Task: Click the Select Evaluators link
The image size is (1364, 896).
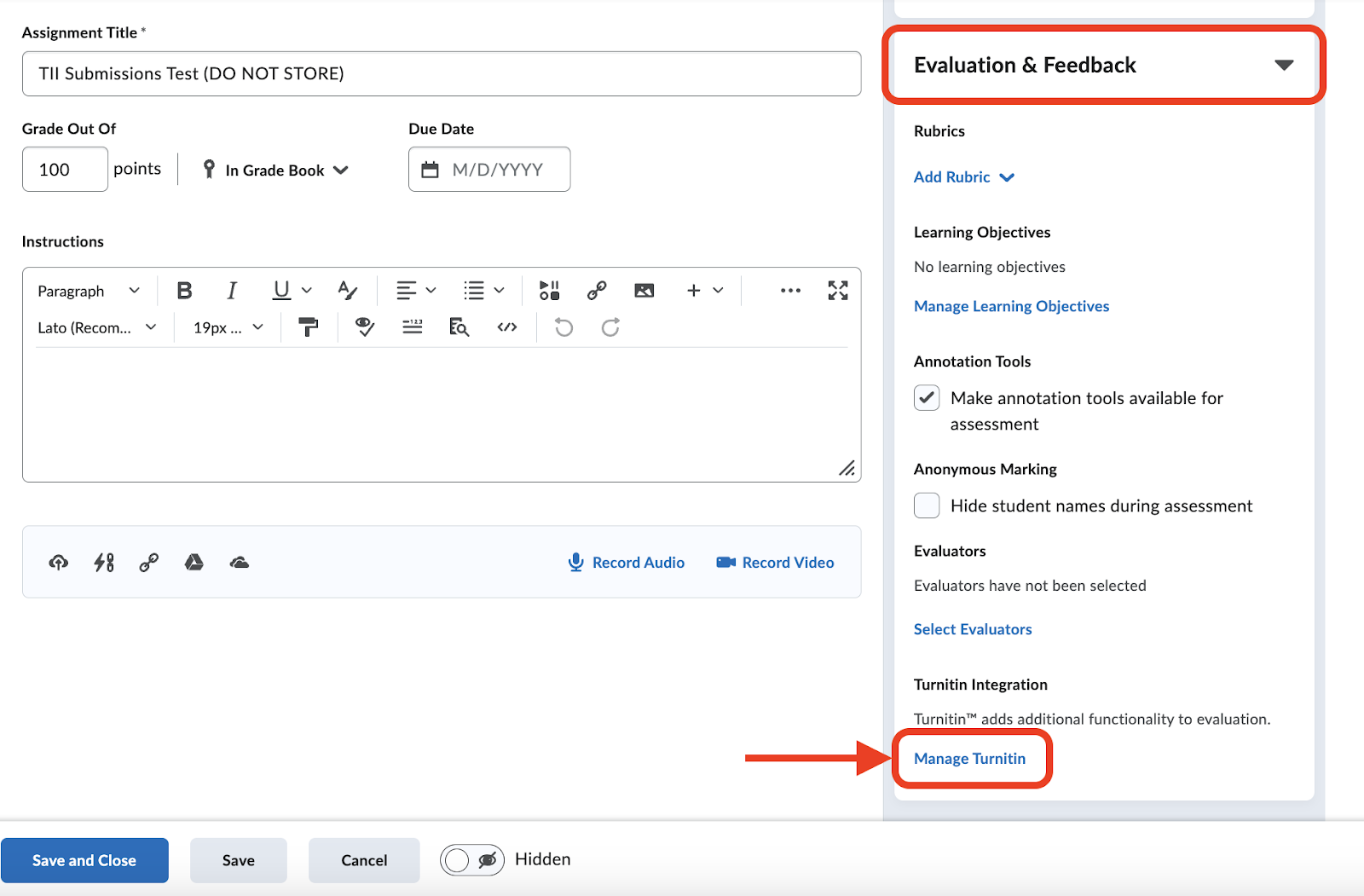Action: pyautogui.click(x=973, y=629)
